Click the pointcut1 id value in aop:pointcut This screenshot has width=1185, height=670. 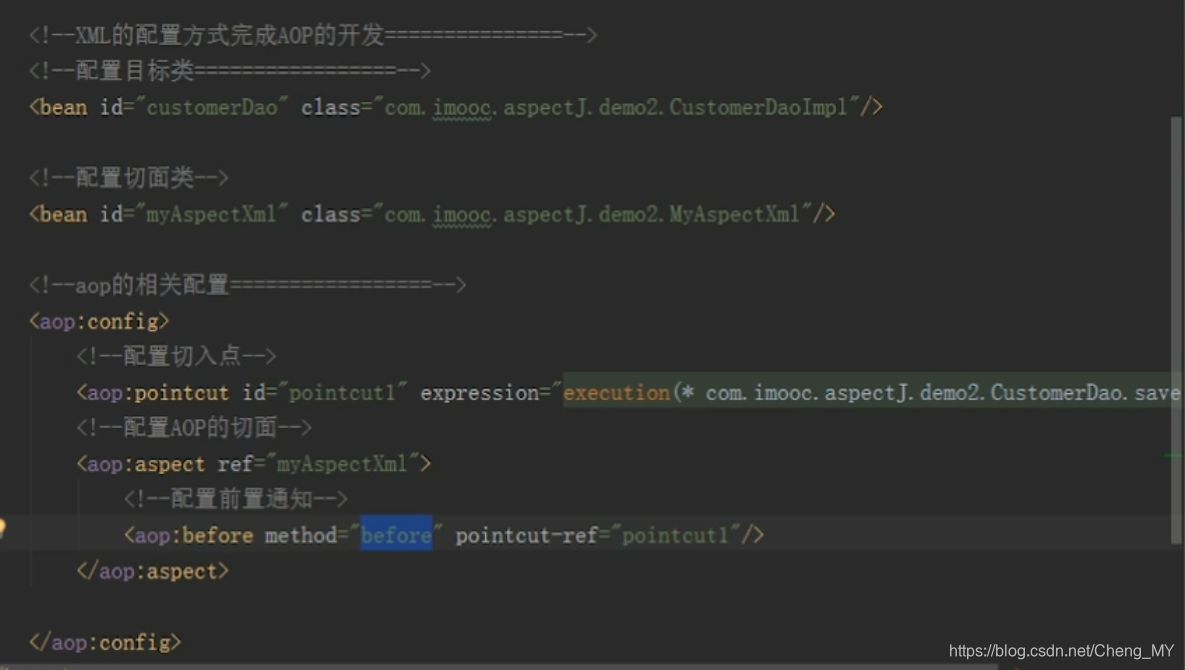pos(342,393)
